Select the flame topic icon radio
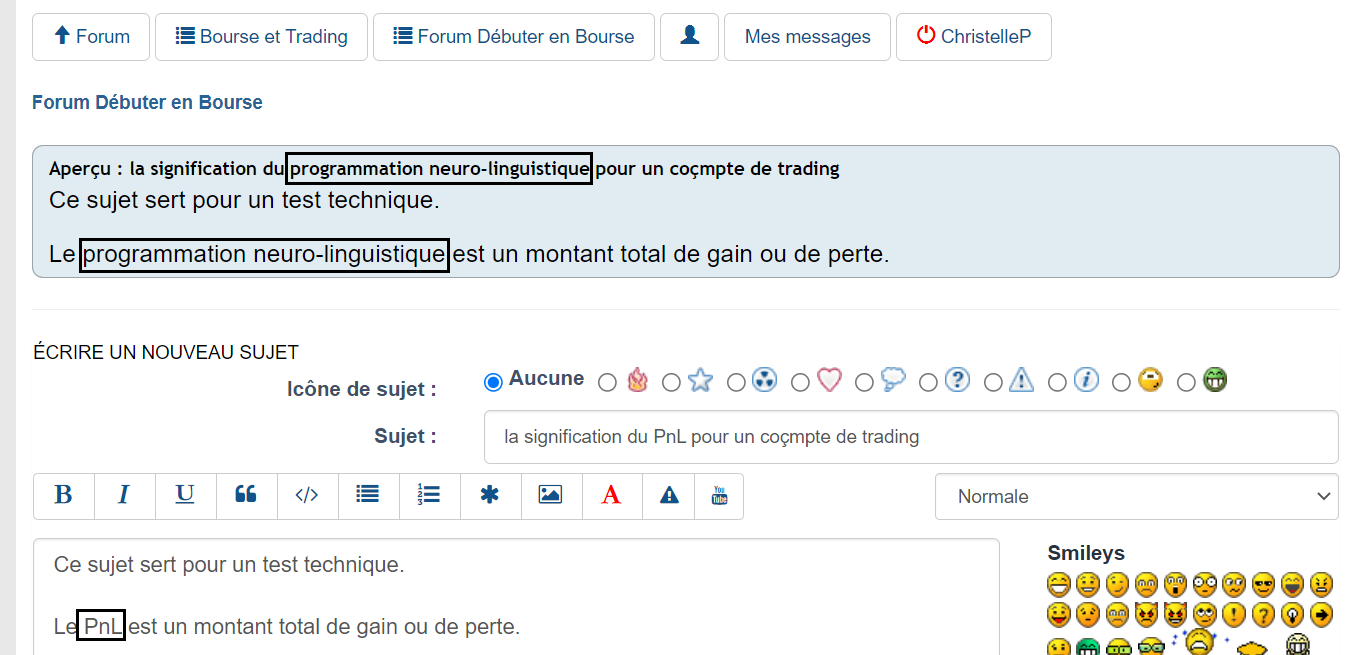The height and width of the screenshot is (655, 1353). [x=607, y=382]
